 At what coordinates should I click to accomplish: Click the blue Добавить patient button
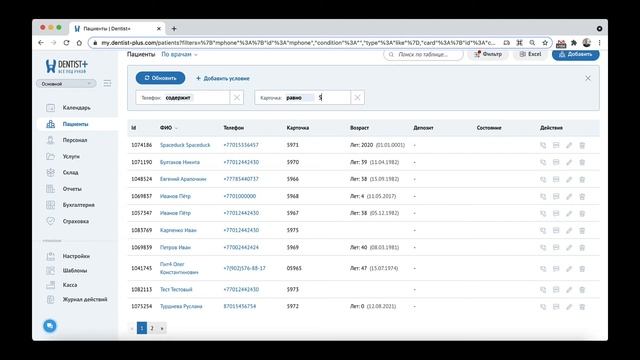click(x=576, y=54)
